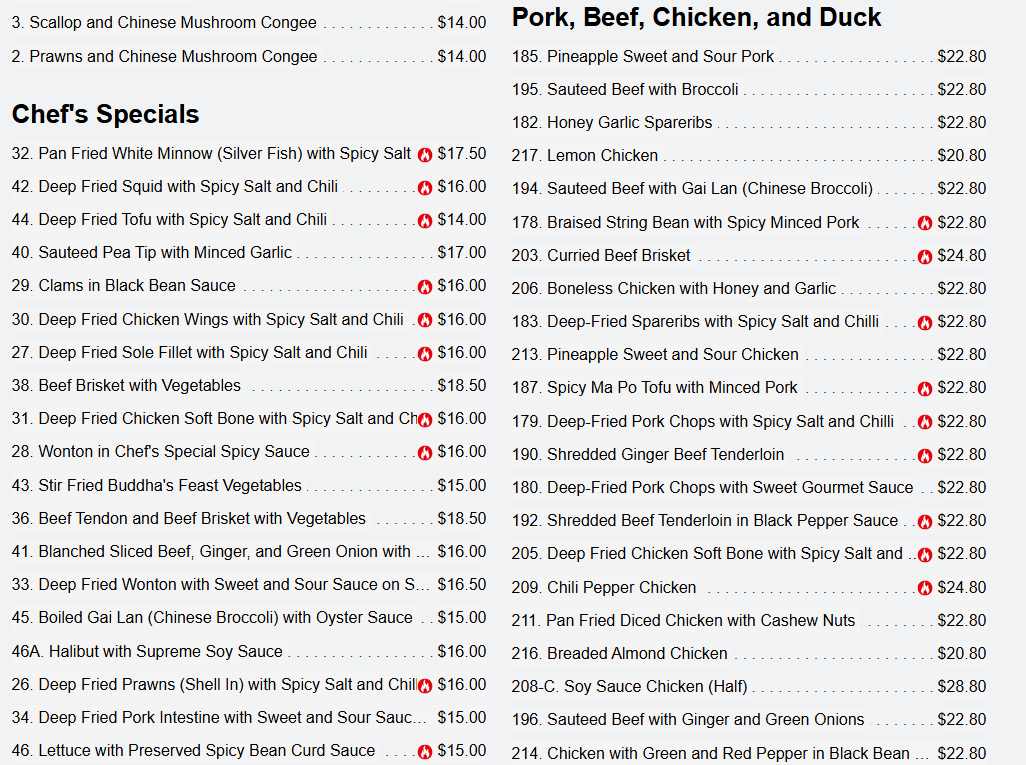The height and width of the screenshot is (765, 1026).
Task: Click the $18.50 price for Beef Brisket with Vegetables
Action: [462, 385]
